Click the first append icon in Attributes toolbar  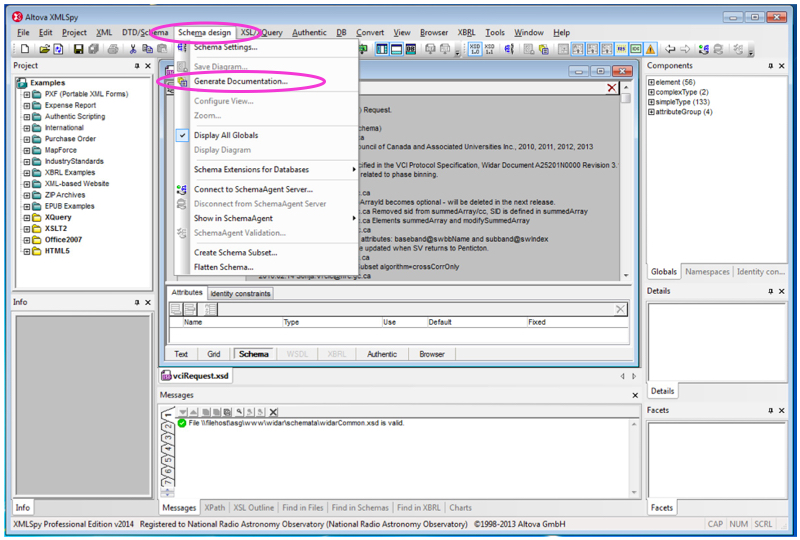point(176,309)
